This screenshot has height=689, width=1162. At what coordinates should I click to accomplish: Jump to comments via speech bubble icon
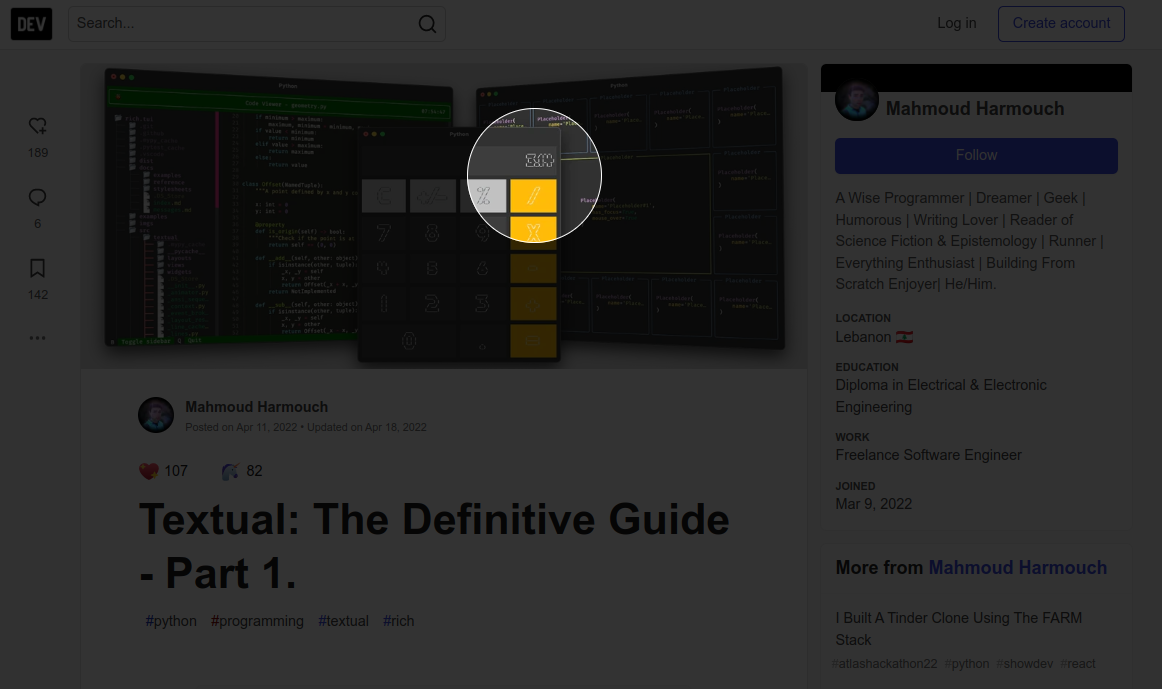(x=38, y=197)
